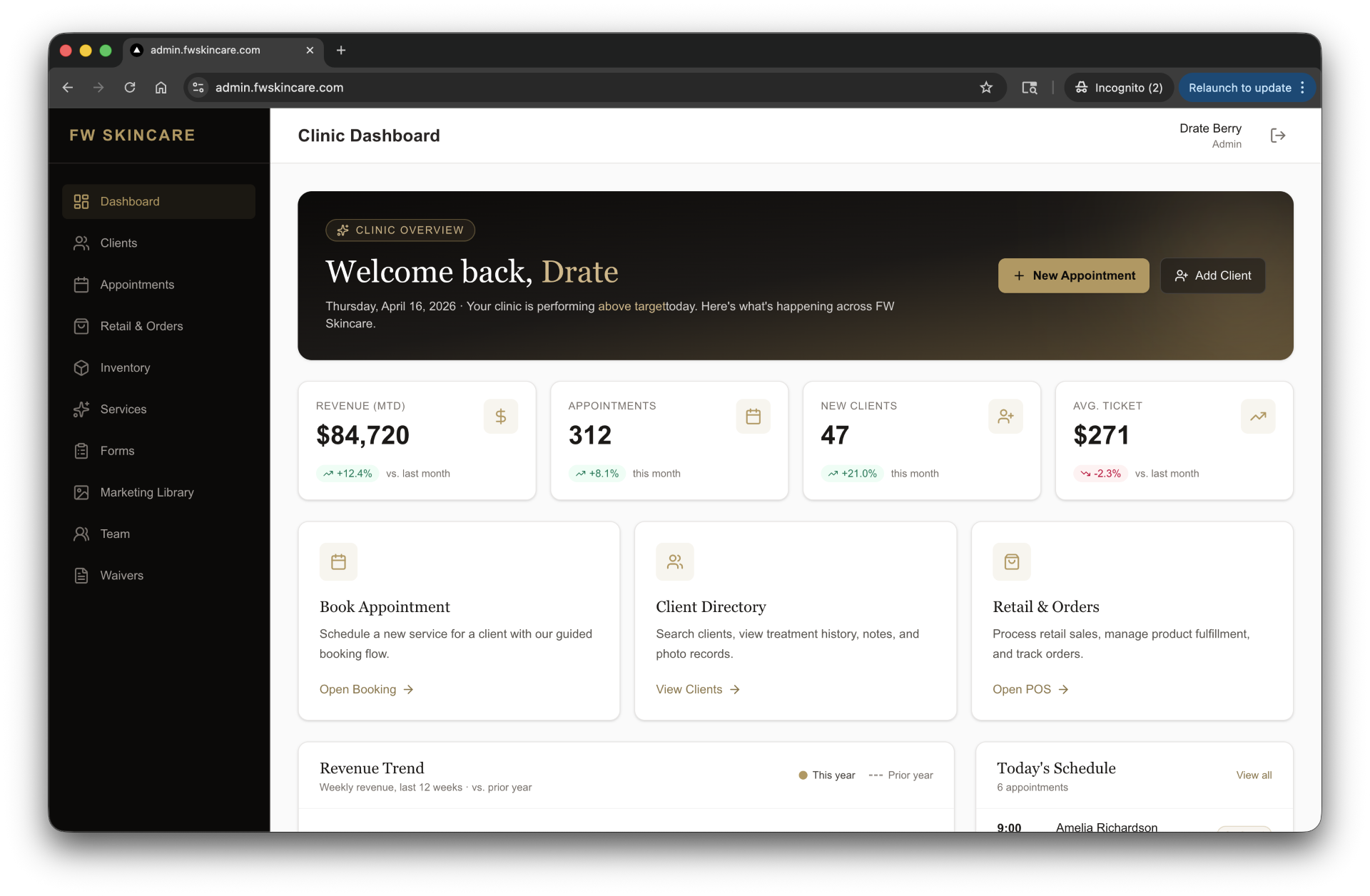Image resolution: width=1370 pixels, height=896 pixels.
Task: Open the browser three-dot menu
Action: [1304, 87]
